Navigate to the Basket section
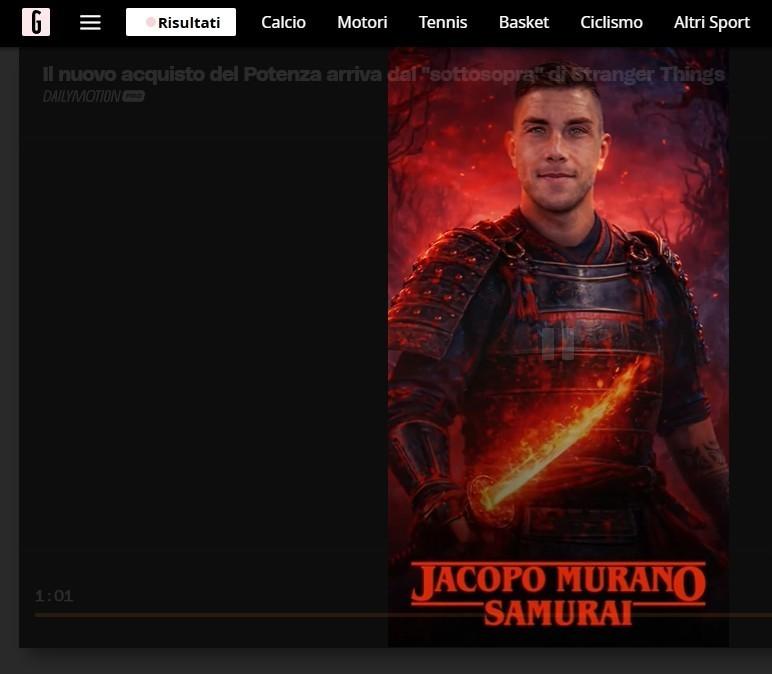Screen dimensions: 772x674 [524, 22]
